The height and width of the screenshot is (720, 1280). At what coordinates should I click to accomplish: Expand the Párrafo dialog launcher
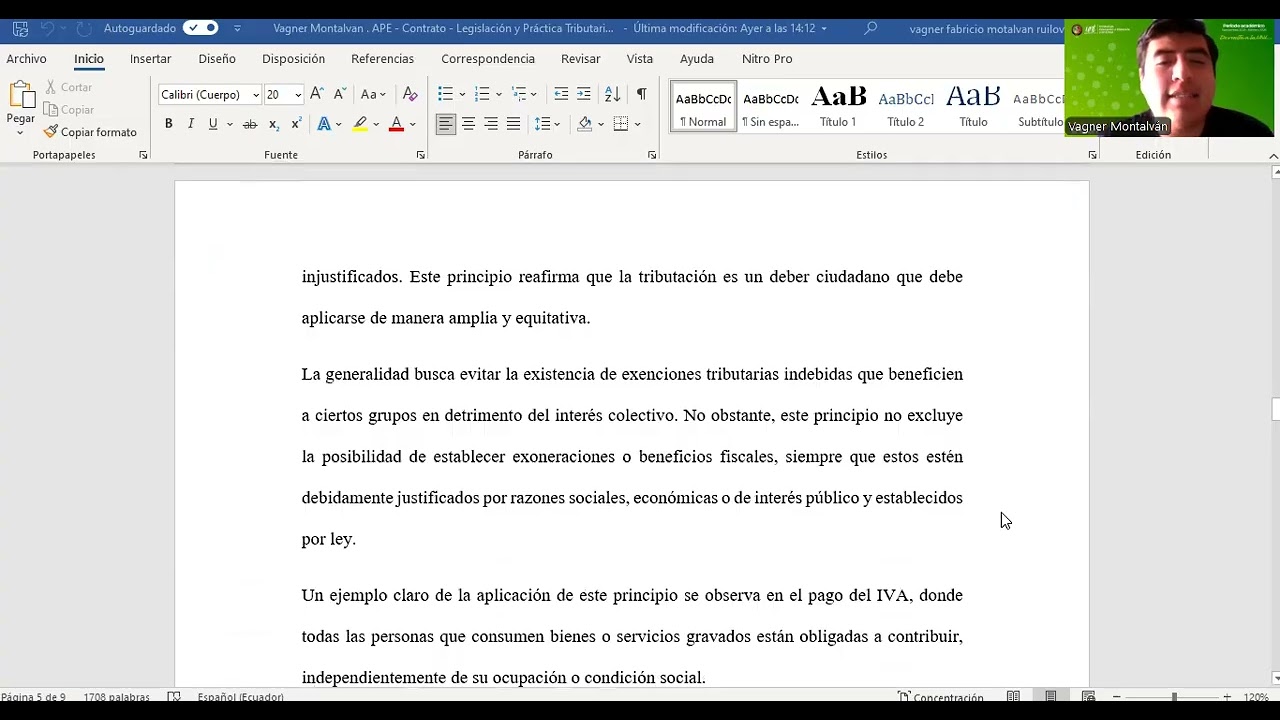(652, 155)
